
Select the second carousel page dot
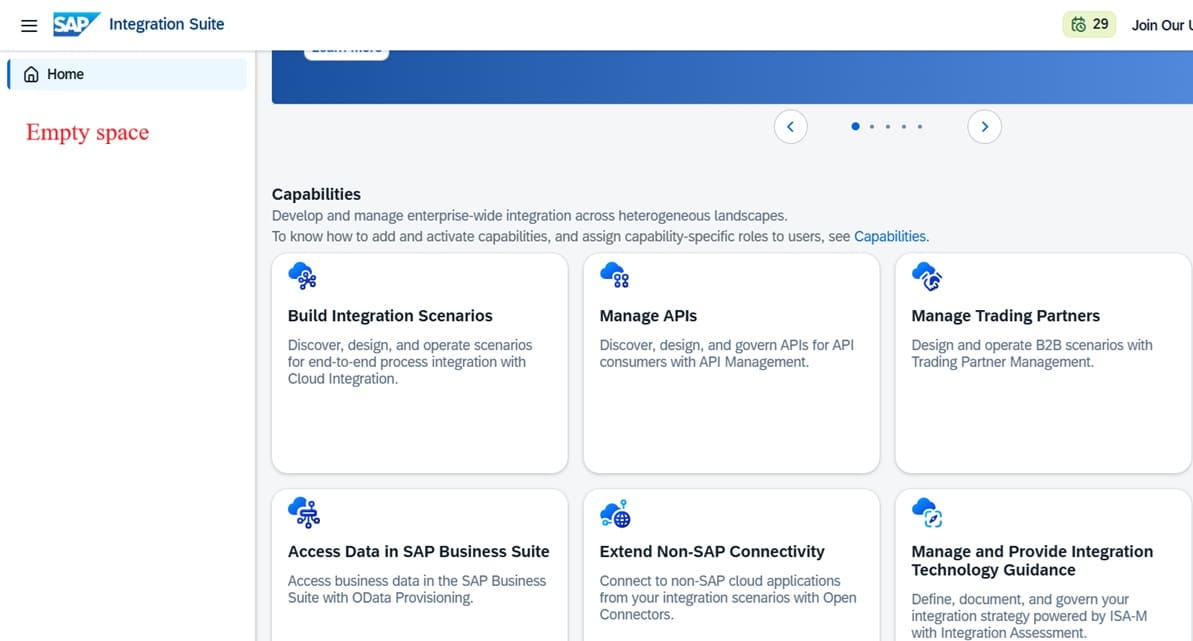872,126
